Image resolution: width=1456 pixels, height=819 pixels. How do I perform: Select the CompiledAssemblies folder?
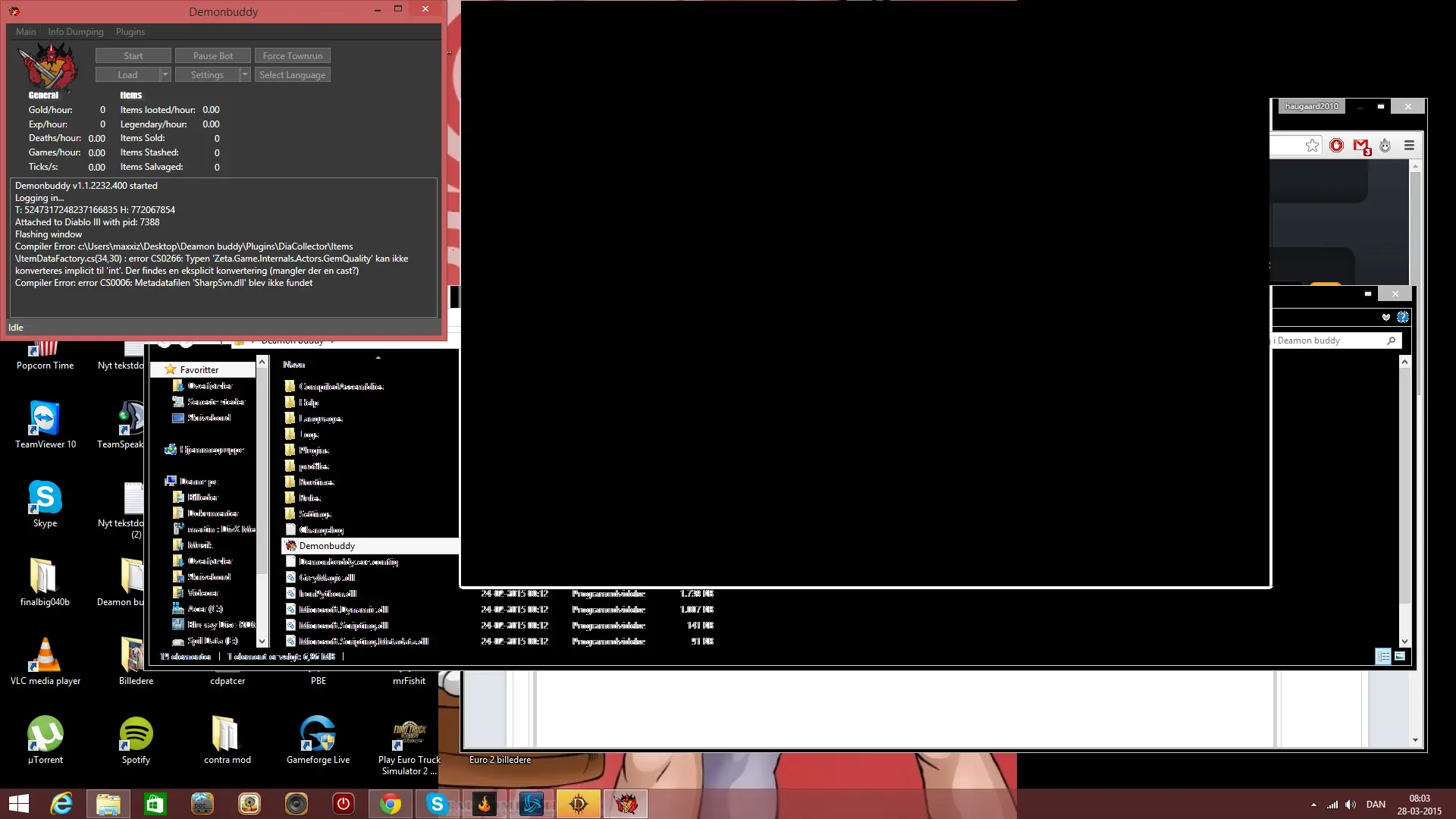pyautogui.click(x=340, y=387)
